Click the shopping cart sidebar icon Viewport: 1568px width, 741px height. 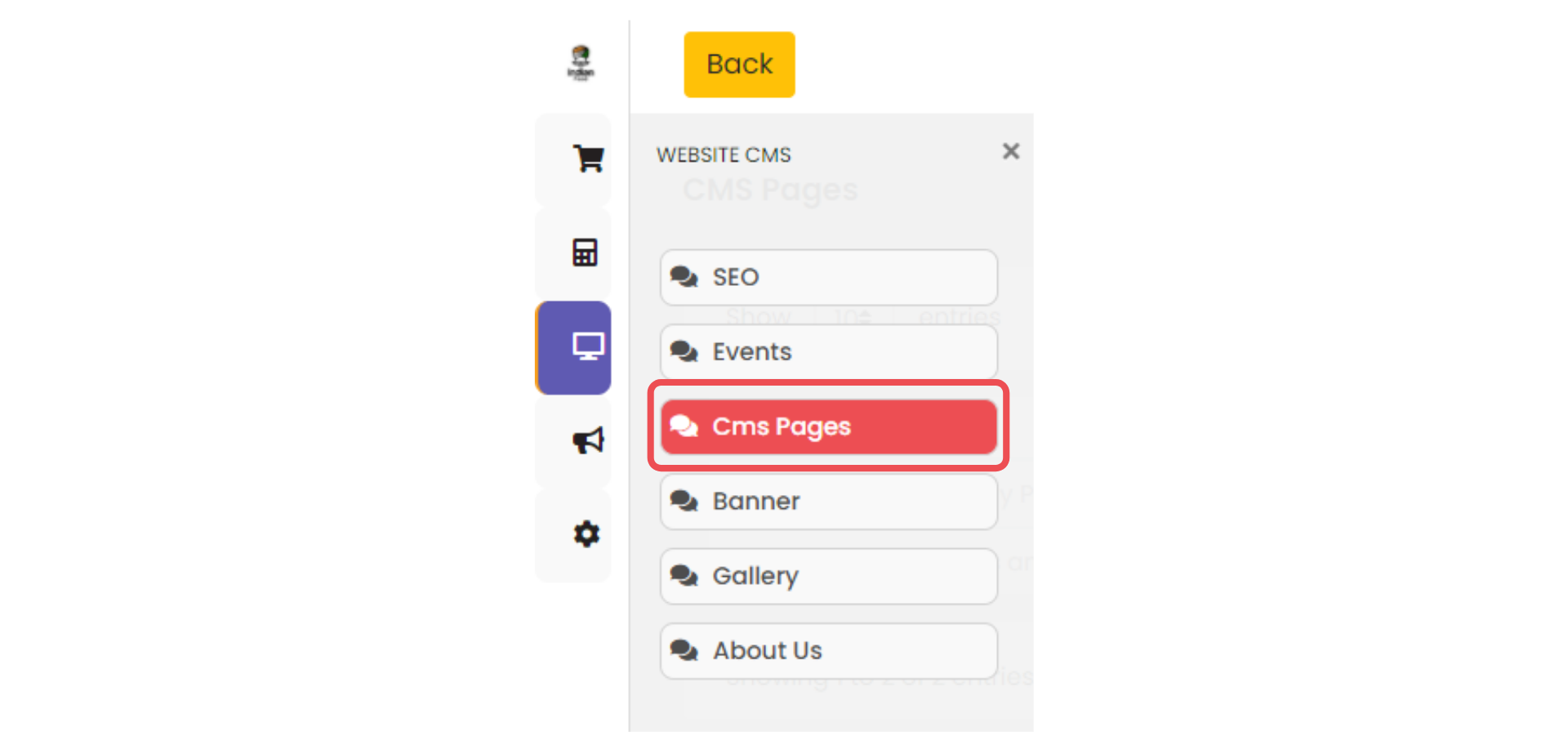pyautogui.click(x=587, y=158)
